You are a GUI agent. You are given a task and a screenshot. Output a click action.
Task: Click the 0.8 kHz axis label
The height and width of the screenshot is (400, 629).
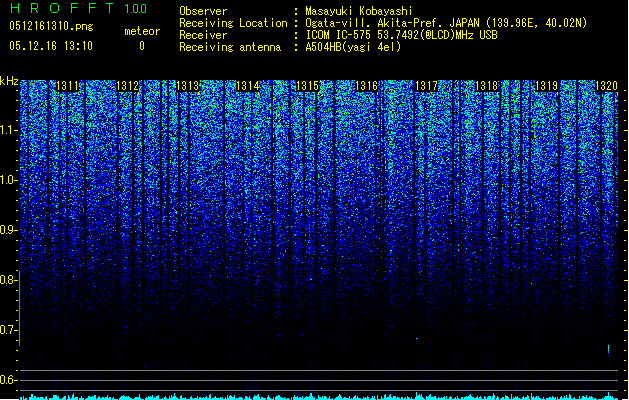(8, 280)
